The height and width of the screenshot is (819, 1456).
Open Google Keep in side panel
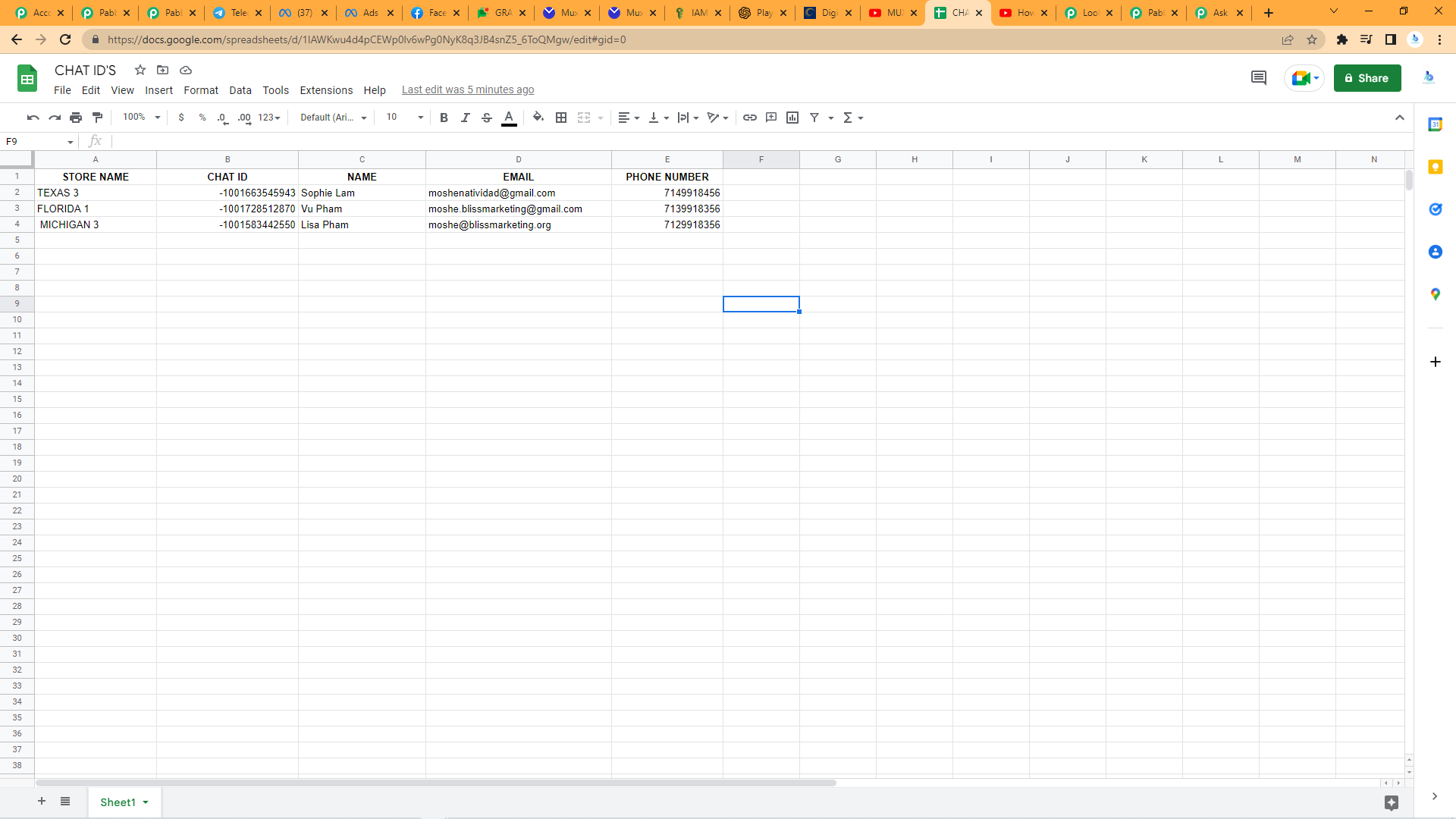tap(1436, 167)
